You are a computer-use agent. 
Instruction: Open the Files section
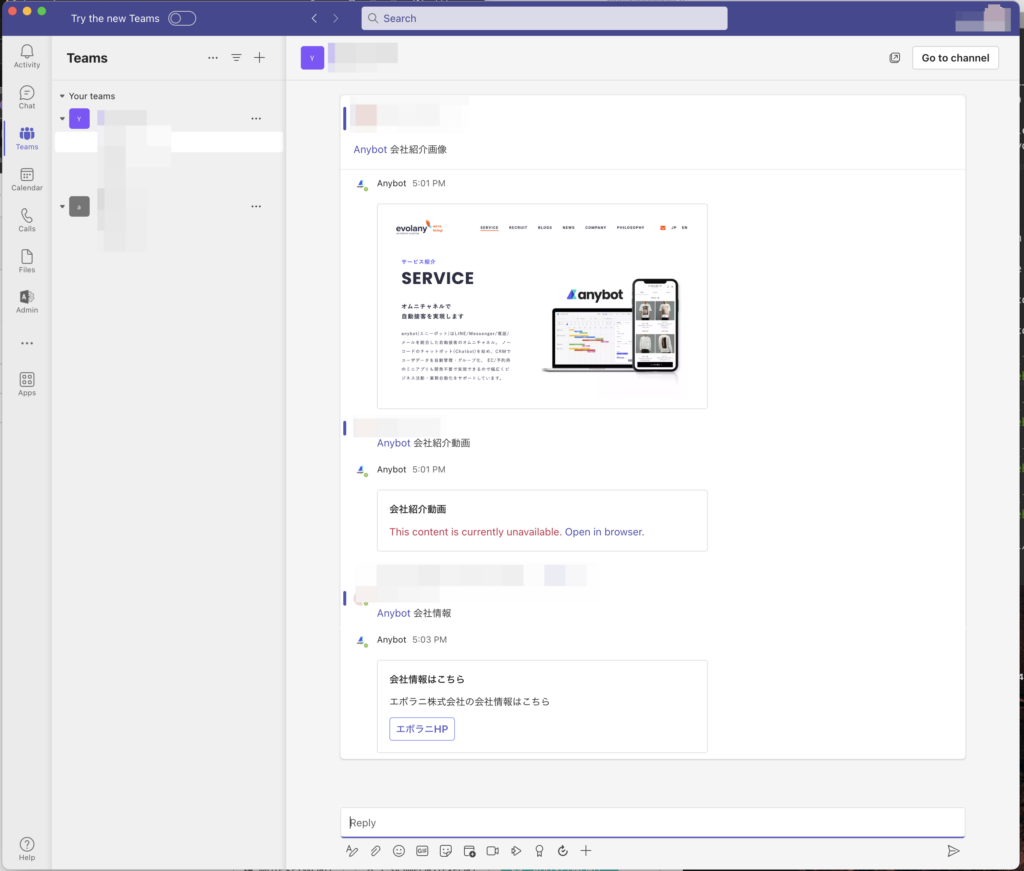click(x=27, y=261)
